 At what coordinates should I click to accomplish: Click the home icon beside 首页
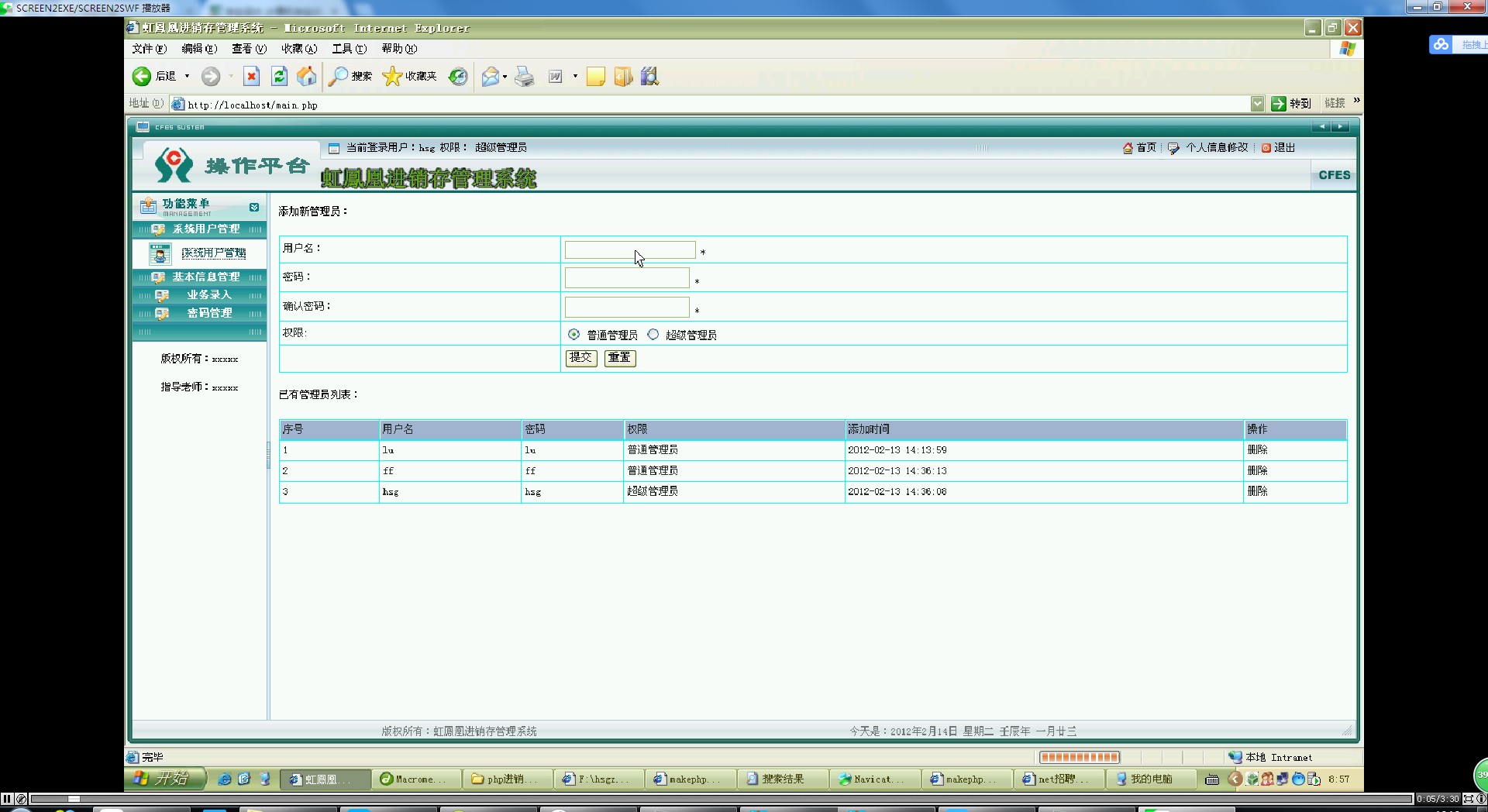pos(1128,148)
